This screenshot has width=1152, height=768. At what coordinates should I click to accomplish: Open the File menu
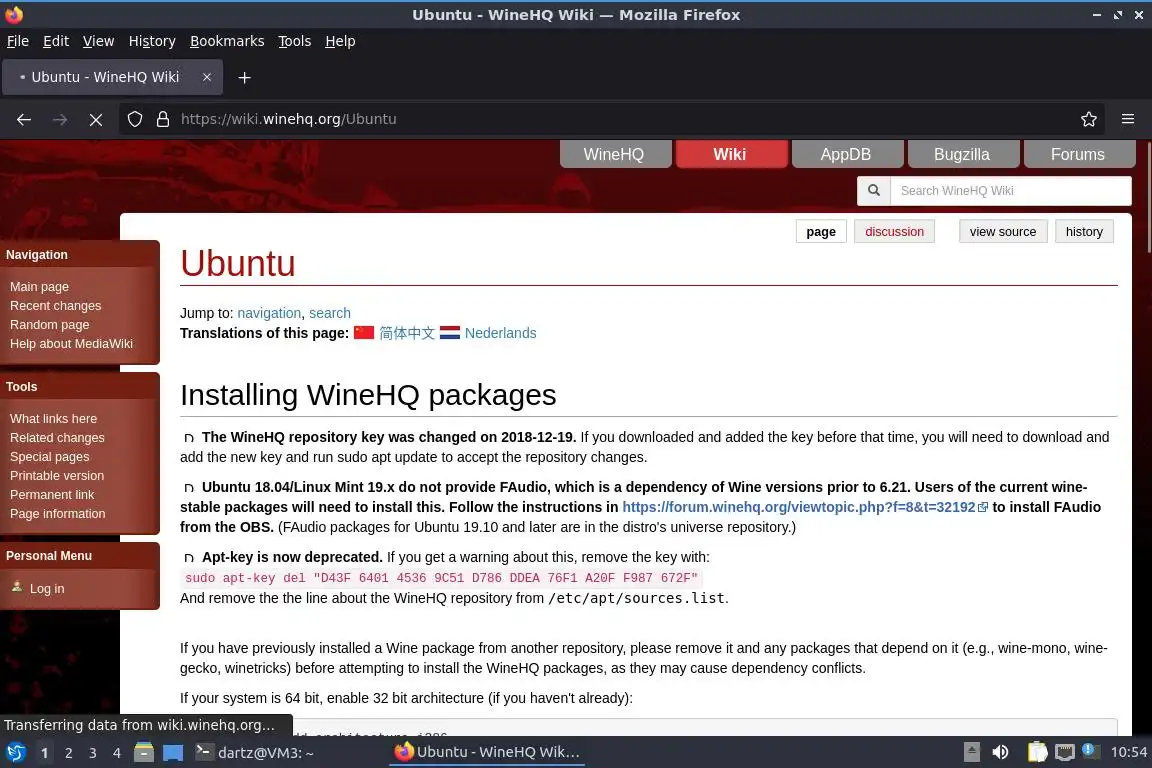click(18, 41)
